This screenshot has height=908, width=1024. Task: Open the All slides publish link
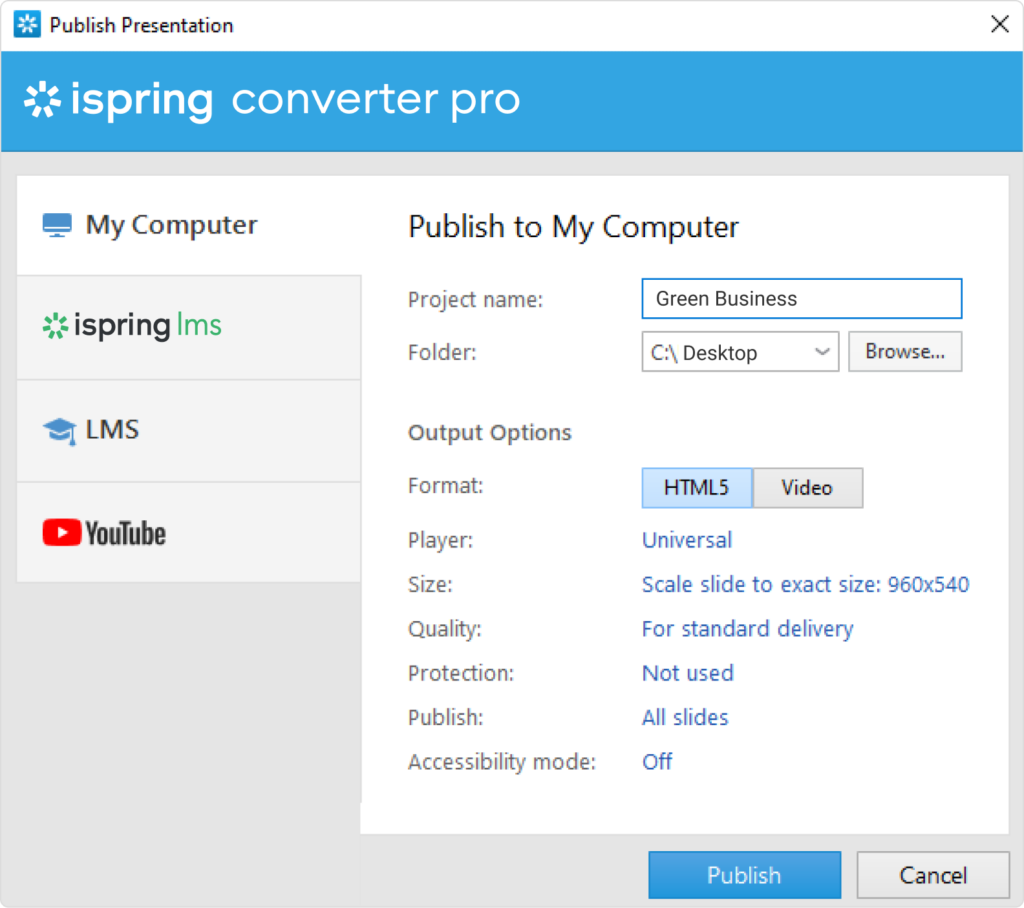click(x=685, y=717)
